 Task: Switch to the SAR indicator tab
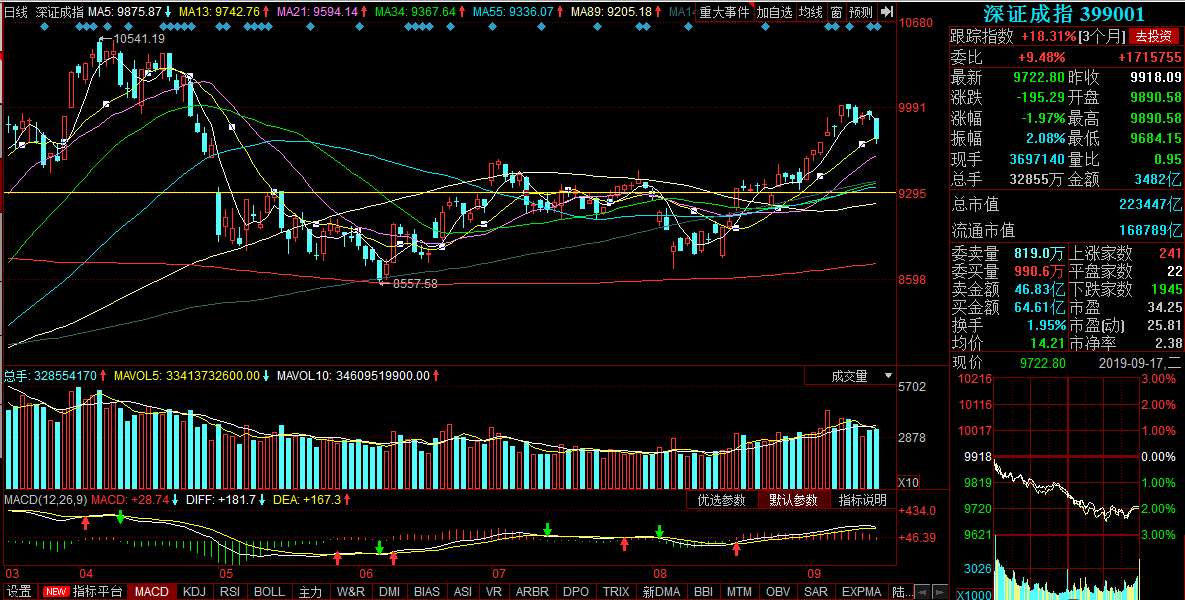[x=815, y=592]
